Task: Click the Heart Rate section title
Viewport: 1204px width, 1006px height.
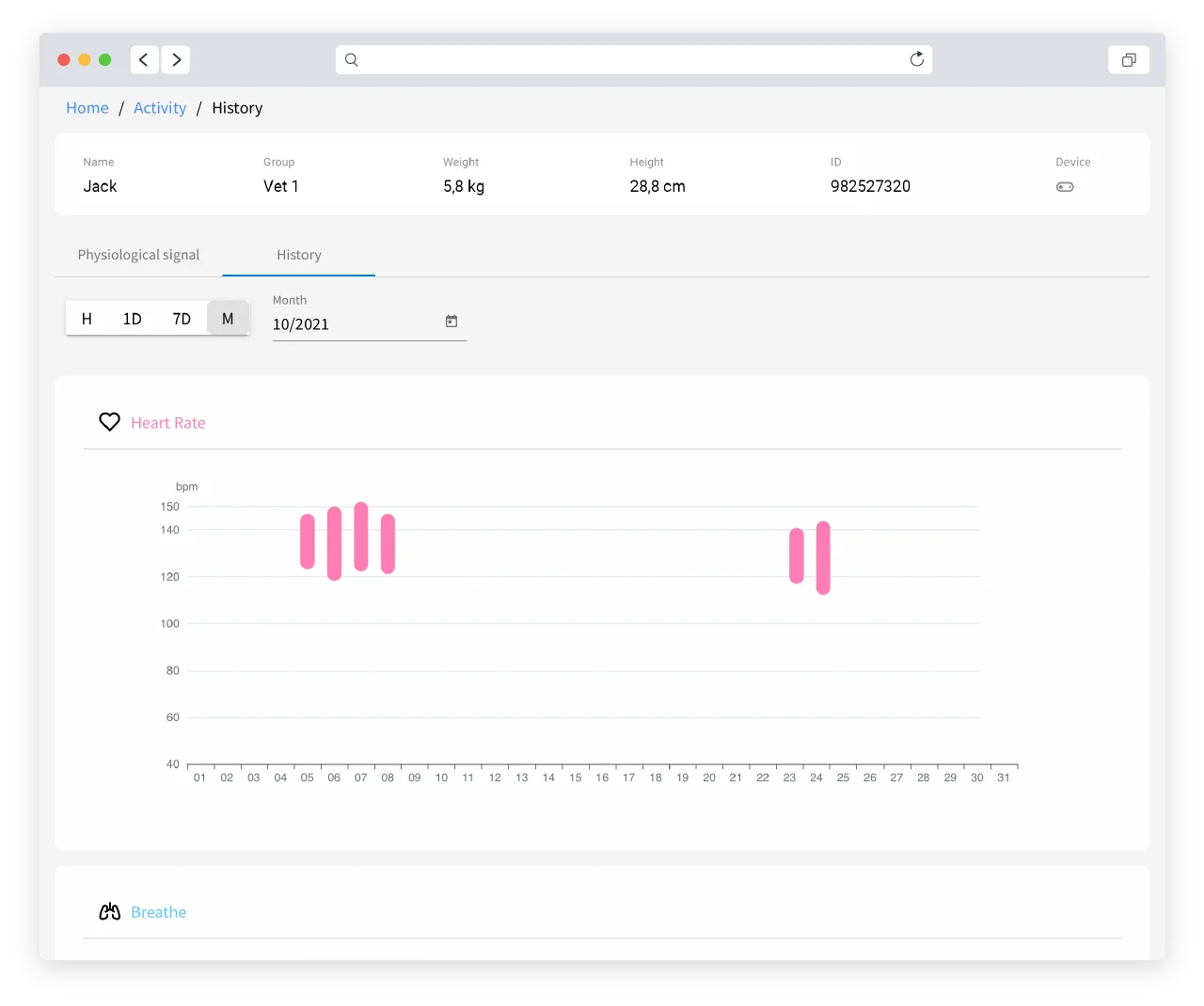Action: 168,423
